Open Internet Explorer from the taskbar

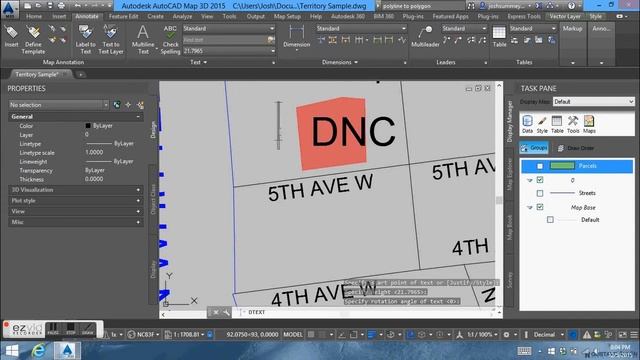tap(39, 351)
